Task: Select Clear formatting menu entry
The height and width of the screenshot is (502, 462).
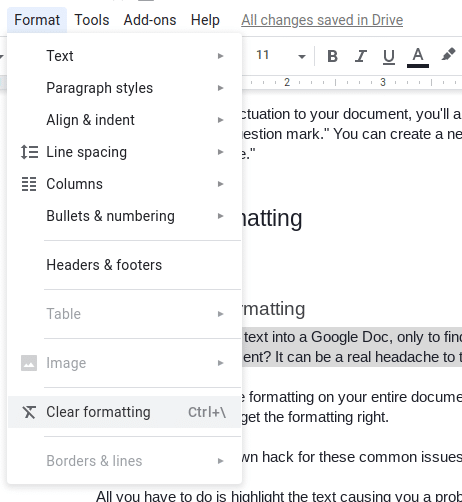Action: click(x=124, y=412)
